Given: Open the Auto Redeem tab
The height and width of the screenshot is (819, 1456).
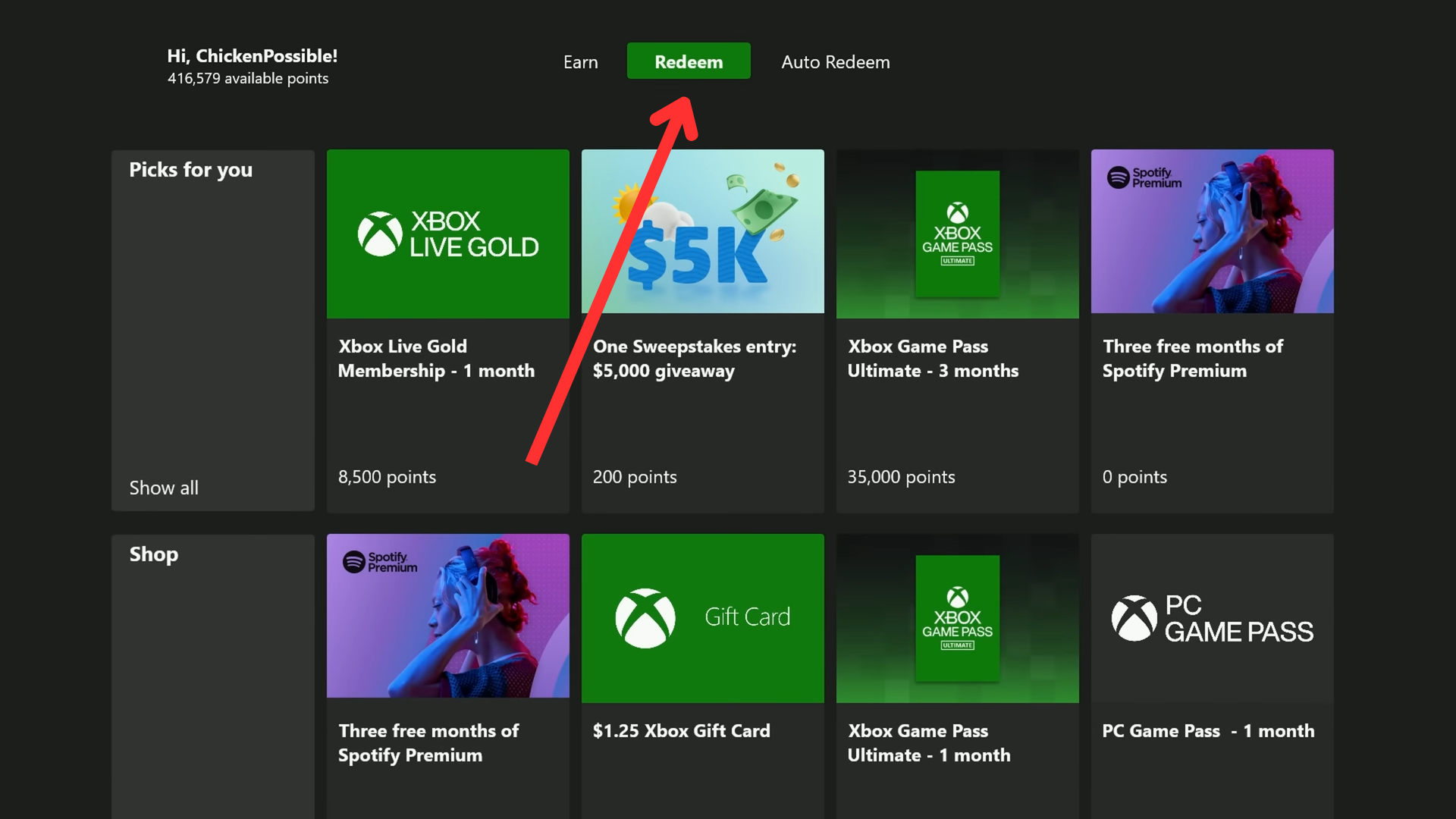Looking at the screenshot, I should click(x=835, y=62).
